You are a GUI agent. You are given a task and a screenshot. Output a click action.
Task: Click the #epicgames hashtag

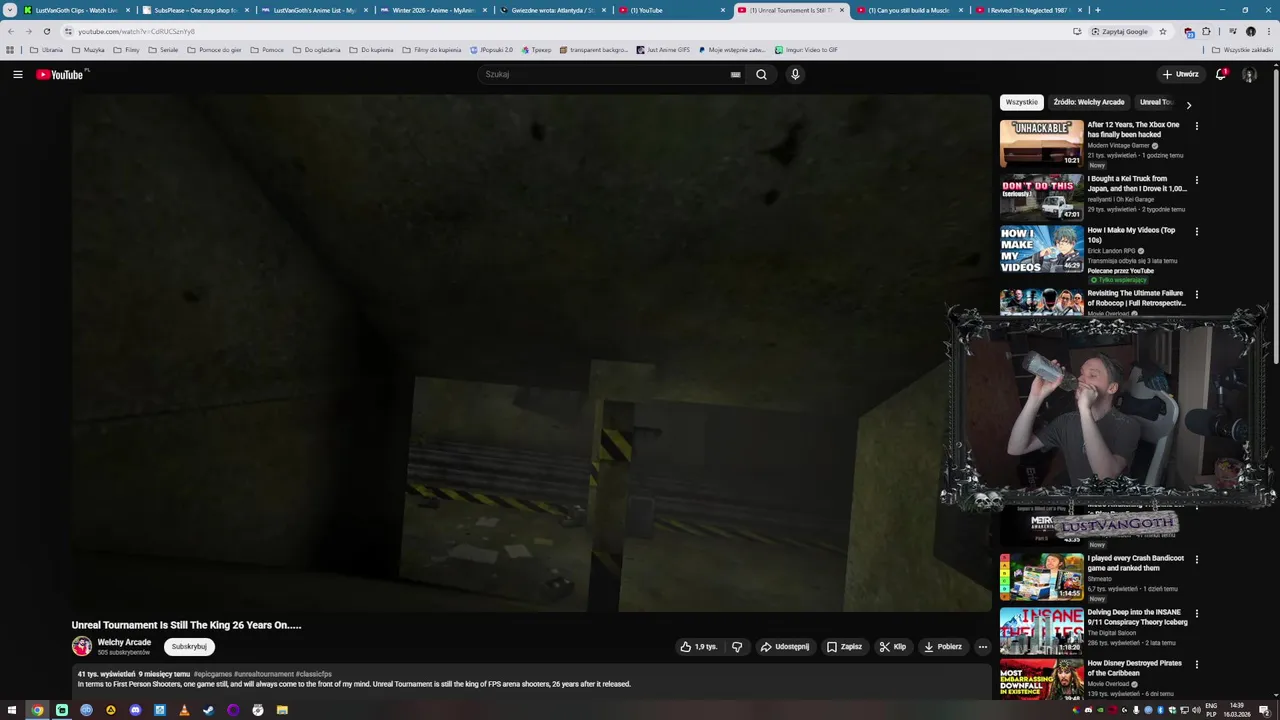coord(212,674)
